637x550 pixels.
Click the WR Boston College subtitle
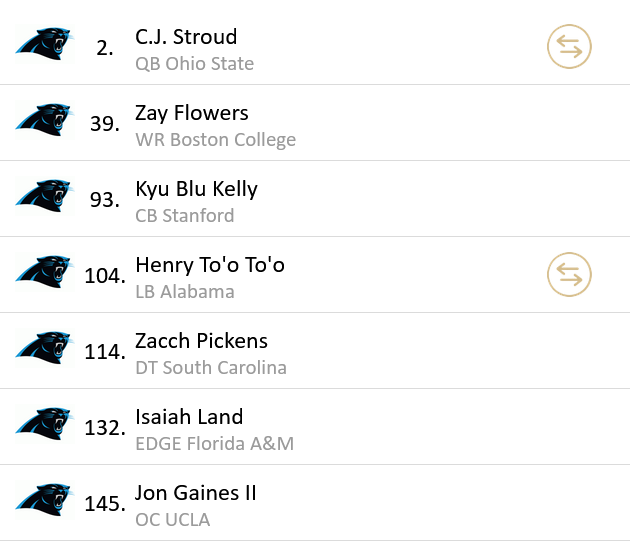(x=215, y=140)
